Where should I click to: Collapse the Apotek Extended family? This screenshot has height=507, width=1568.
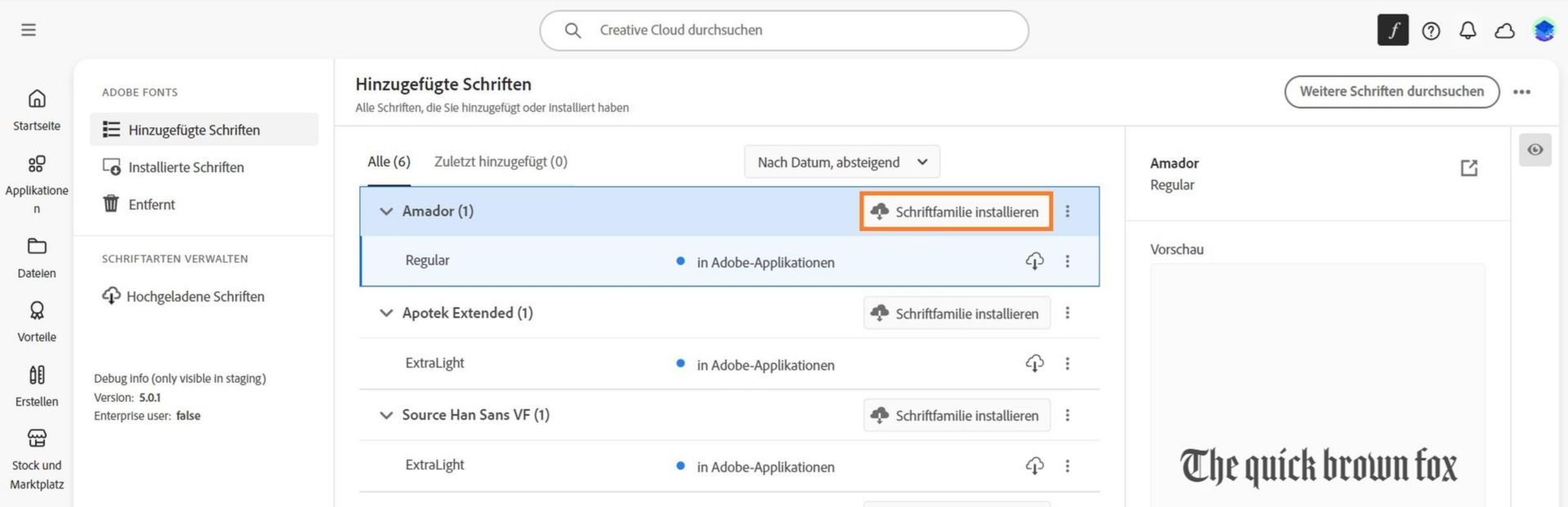(x=386, y=314)
